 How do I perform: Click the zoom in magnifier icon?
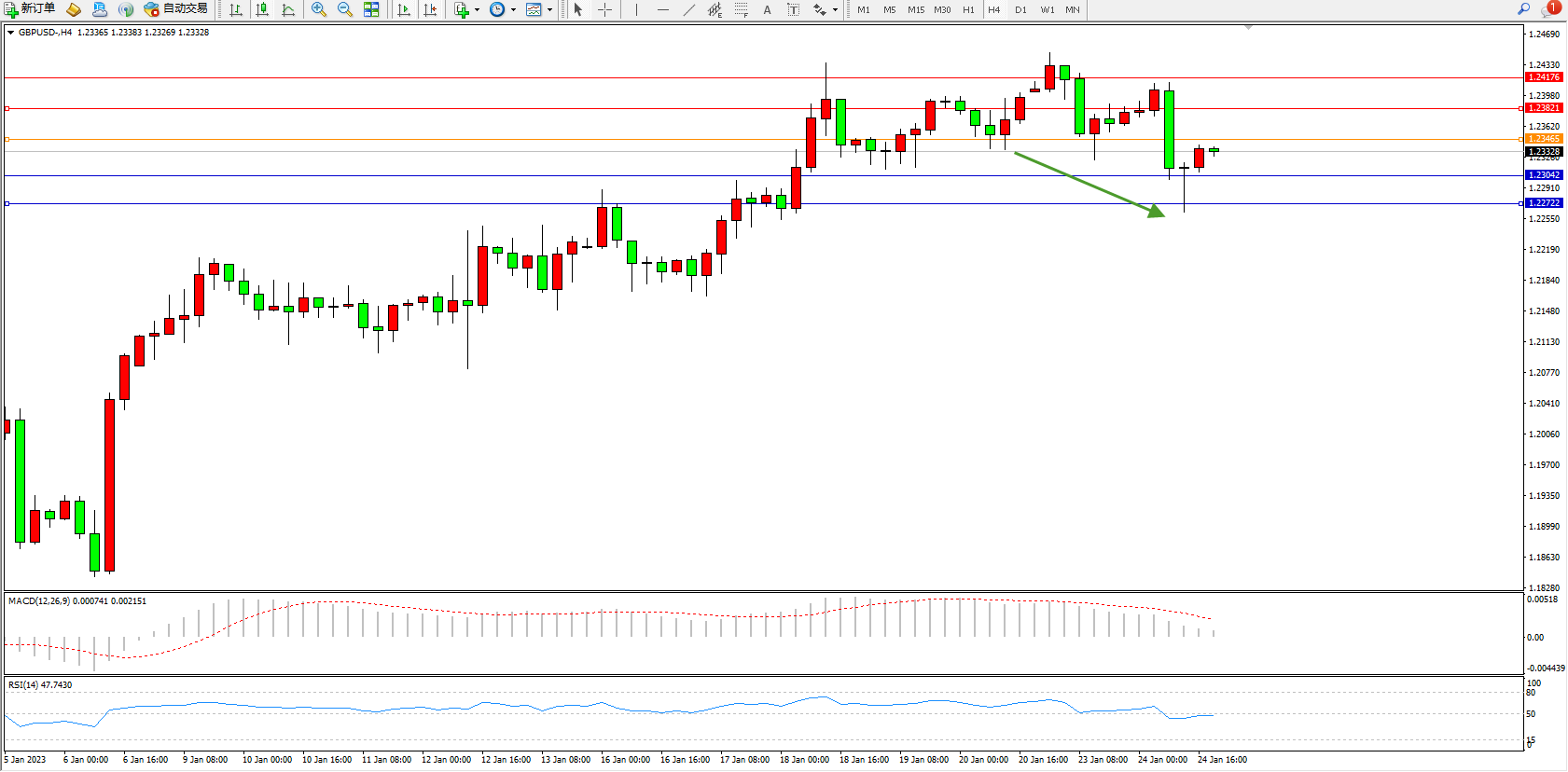point(319,9)
